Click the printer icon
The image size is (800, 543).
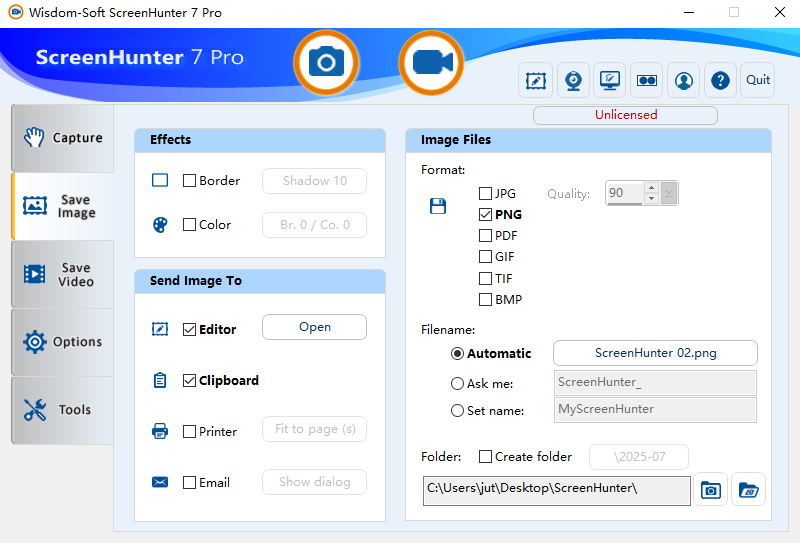click(x=160, y=431)
